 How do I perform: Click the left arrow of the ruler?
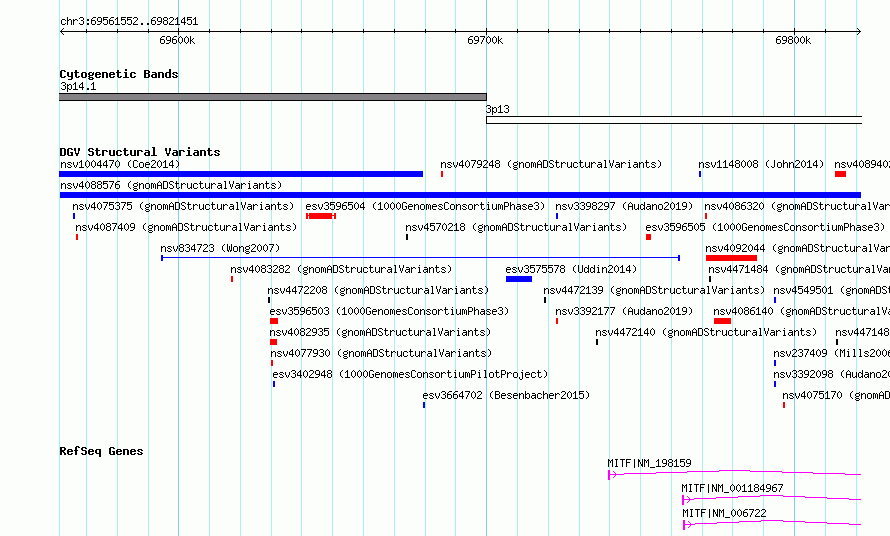tap(62, 31)
